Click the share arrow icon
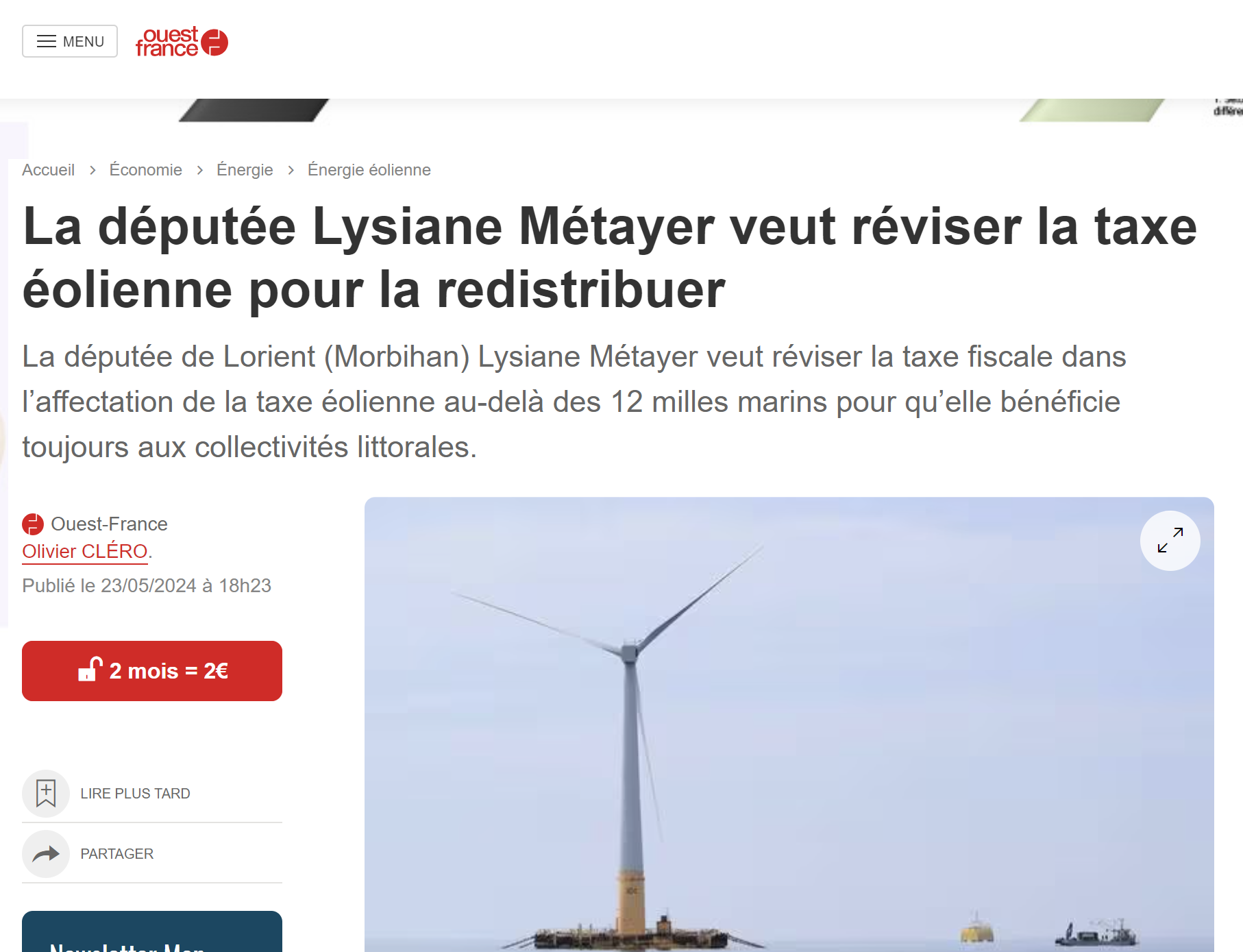Viewport: 1243px width, 952px height. [x=46, y=854]
